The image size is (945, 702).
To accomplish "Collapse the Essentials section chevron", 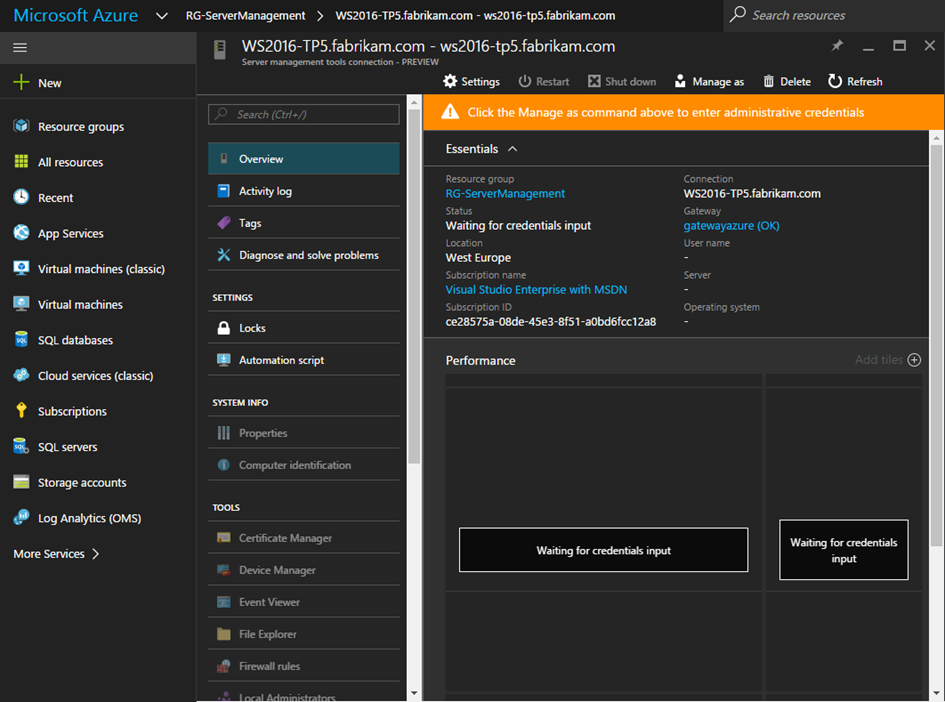I will (512, 149).
